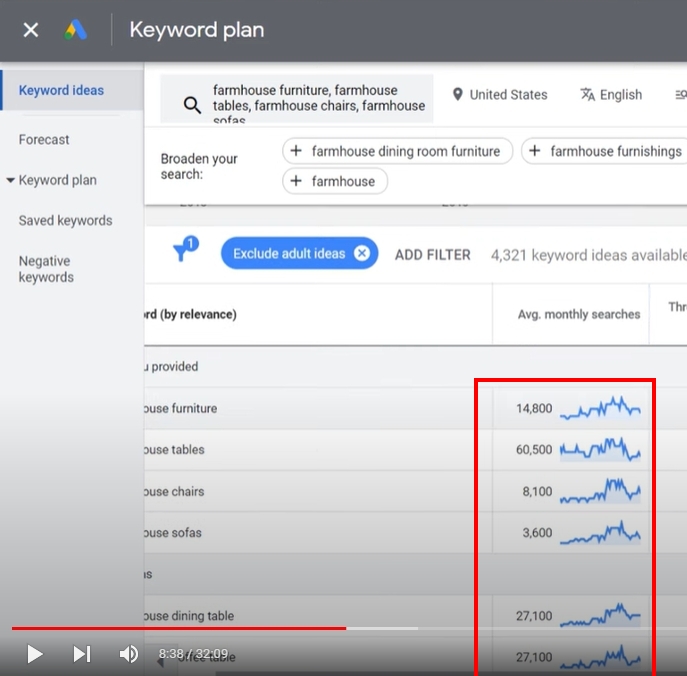Click the language translate icon

588,94
